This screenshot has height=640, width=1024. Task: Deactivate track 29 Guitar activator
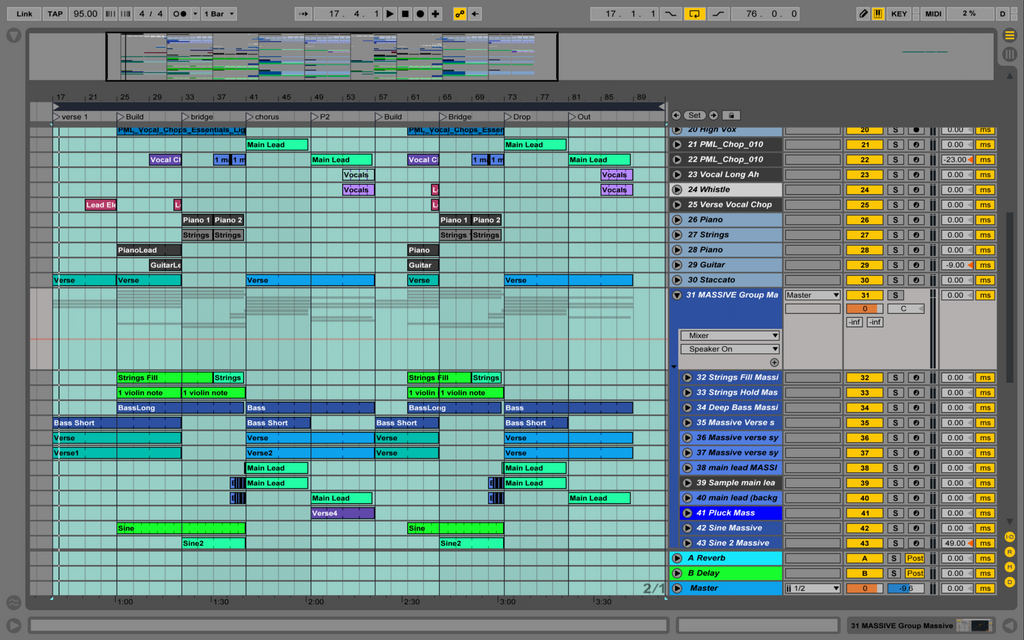point(864,265)
